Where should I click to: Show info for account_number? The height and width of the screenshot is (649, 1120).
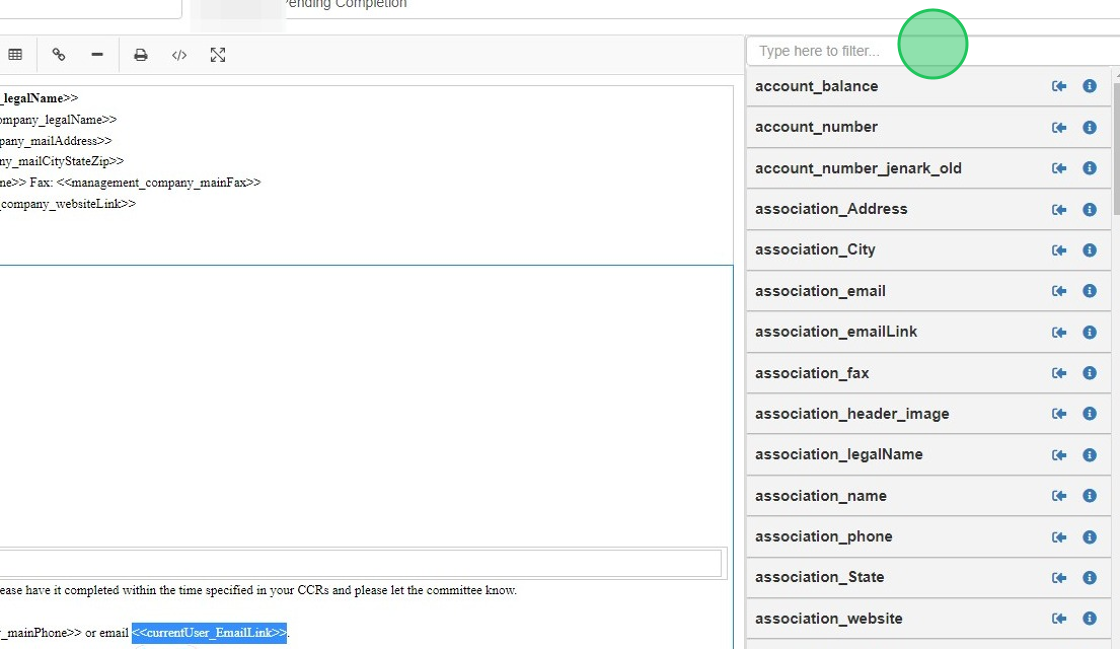tap(1089, 127)
